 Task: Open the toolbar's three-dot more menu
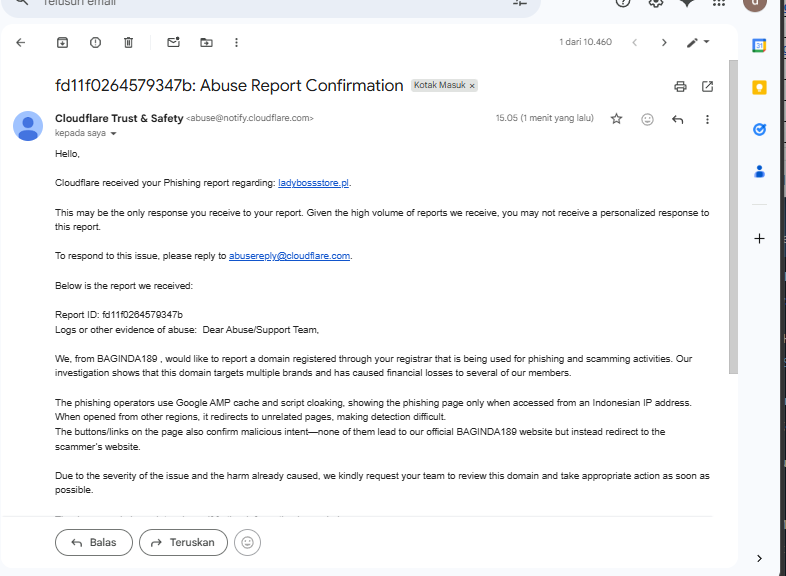tap(236, 42)
